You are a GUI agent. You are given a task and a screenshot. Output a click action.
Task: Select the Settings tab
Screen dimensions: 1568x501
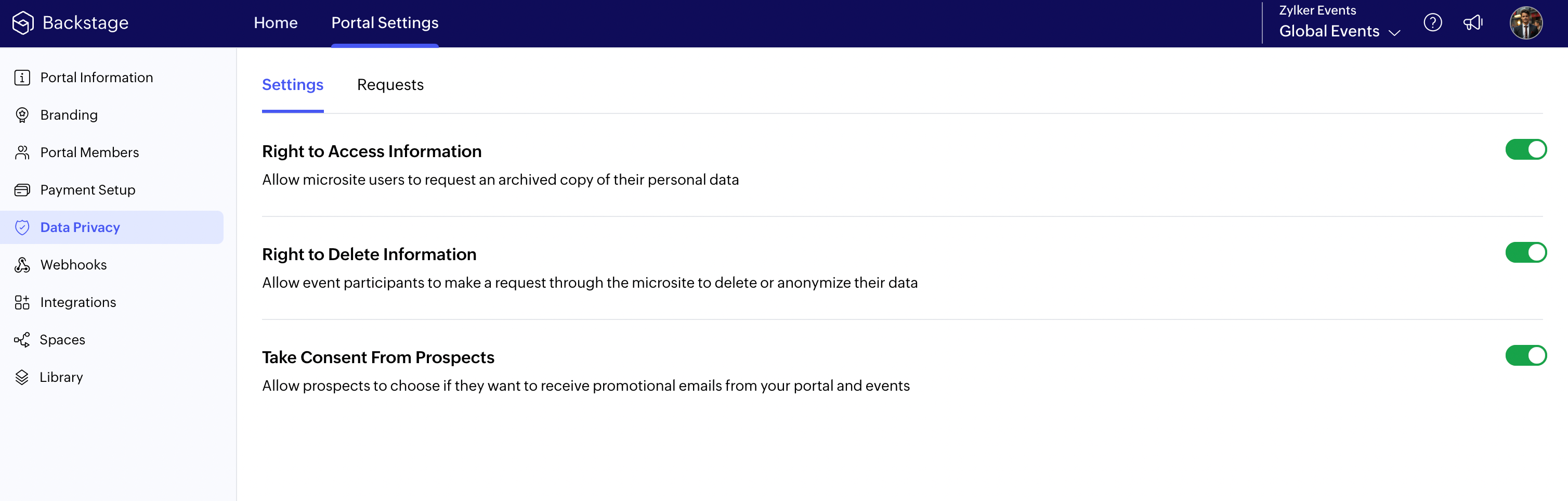[x=292, y=85]
